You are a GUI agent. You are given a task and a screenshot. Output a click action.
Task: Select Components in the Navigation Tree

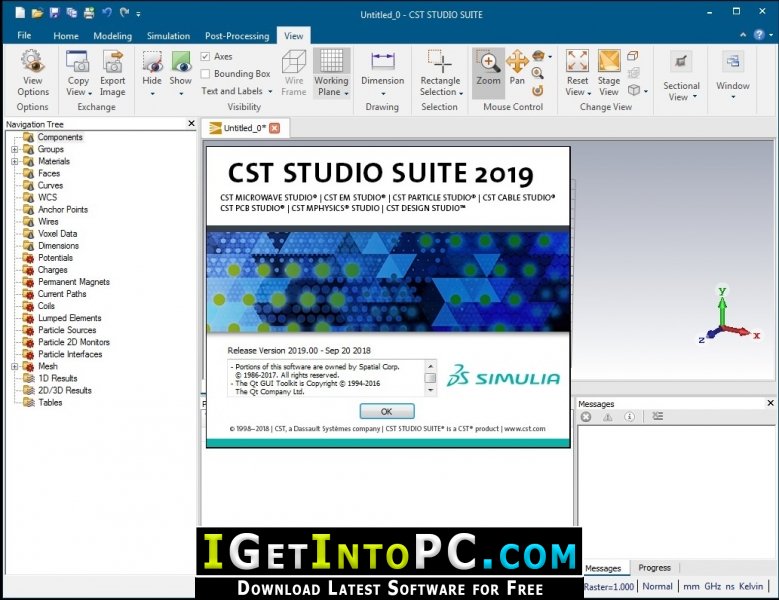[x=60, y=137]
